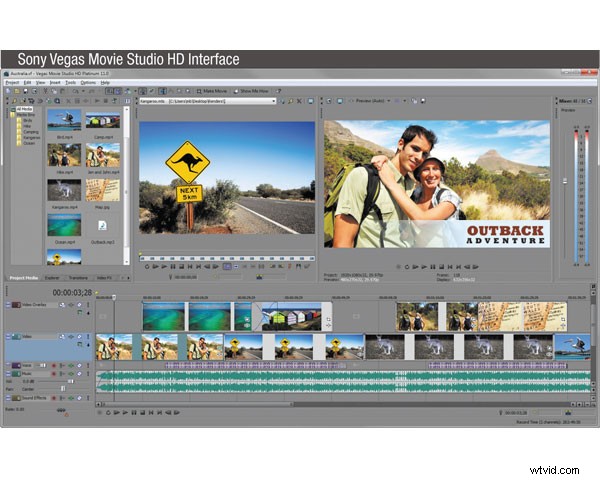600x480 pixels.
Task: Click Play button under video preview window
Action: pos(424,267)
